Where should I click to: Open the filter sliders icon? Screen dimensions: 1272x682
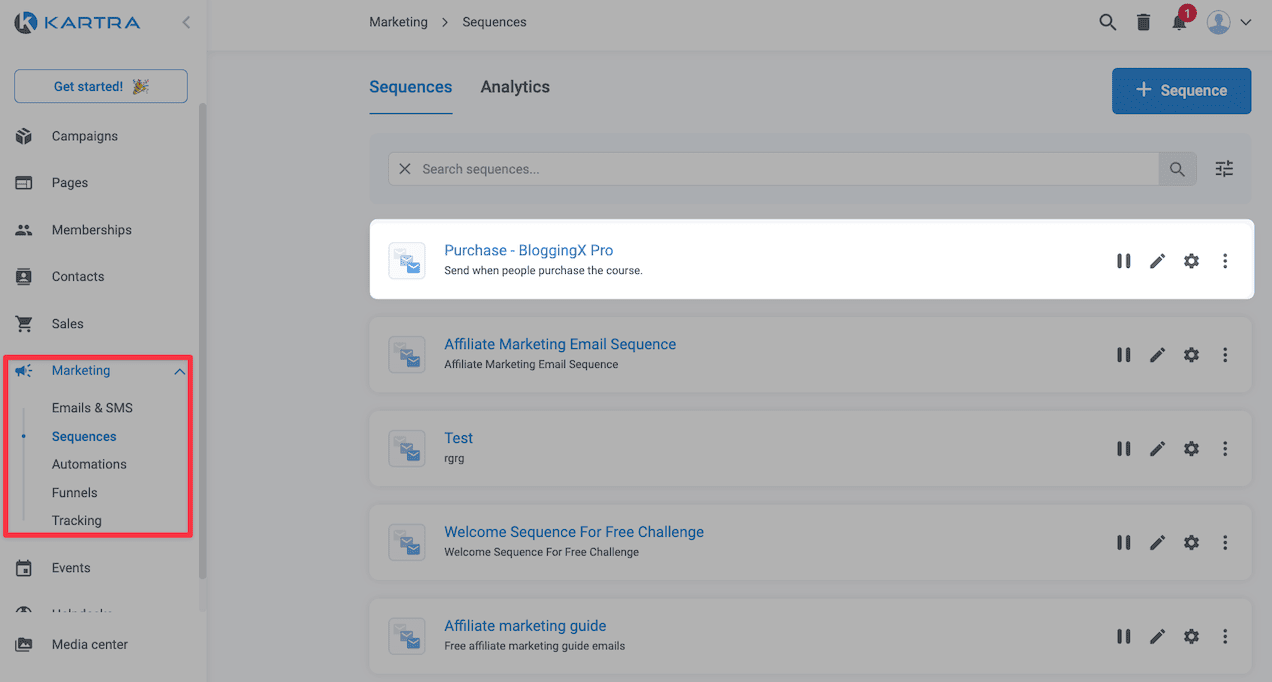(x=1224, y=169)
